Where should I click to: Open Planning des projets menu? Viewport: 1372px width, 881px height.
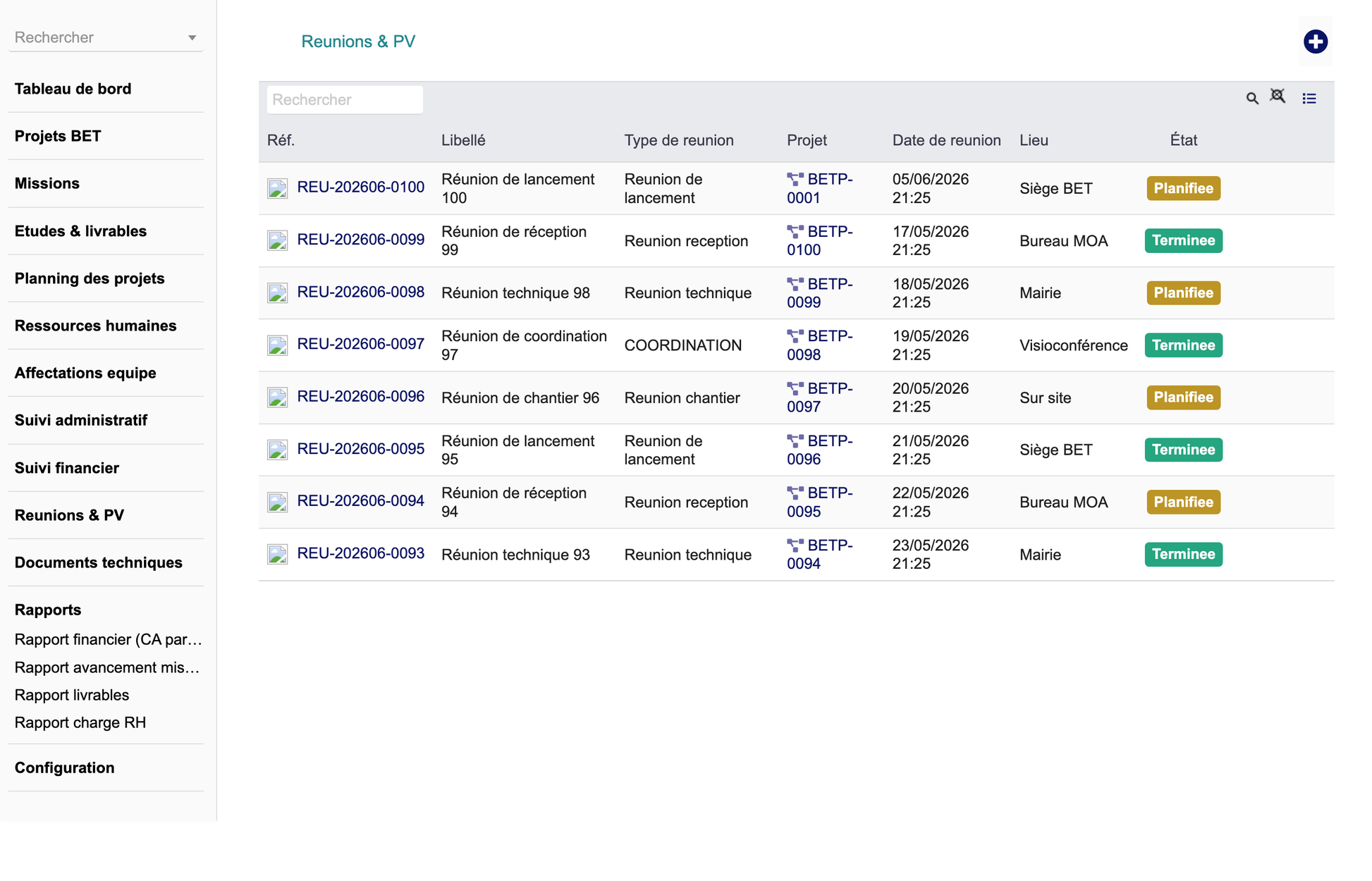click(90, 278)
